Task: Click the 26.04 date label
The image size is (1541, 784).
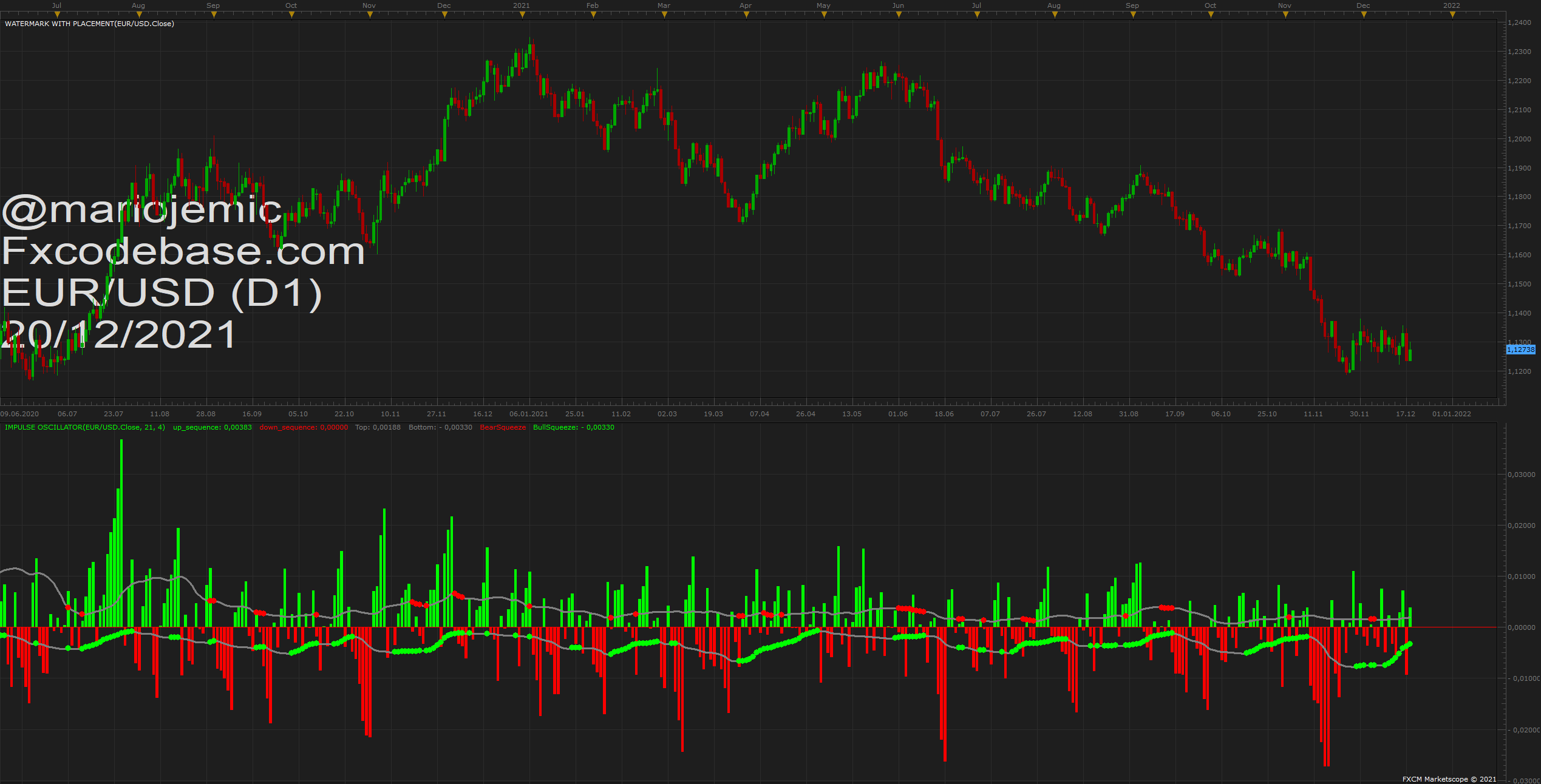Action: tap(806, 414)
